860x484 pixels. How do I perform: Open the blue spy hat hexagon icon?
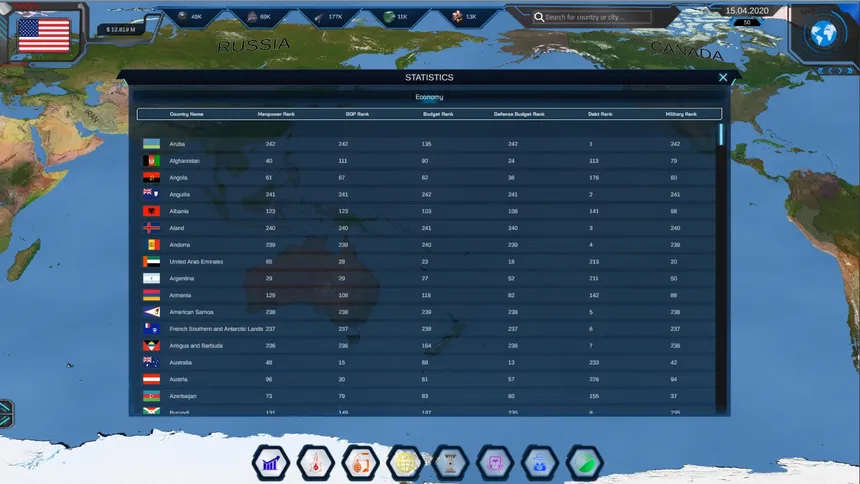540,463
